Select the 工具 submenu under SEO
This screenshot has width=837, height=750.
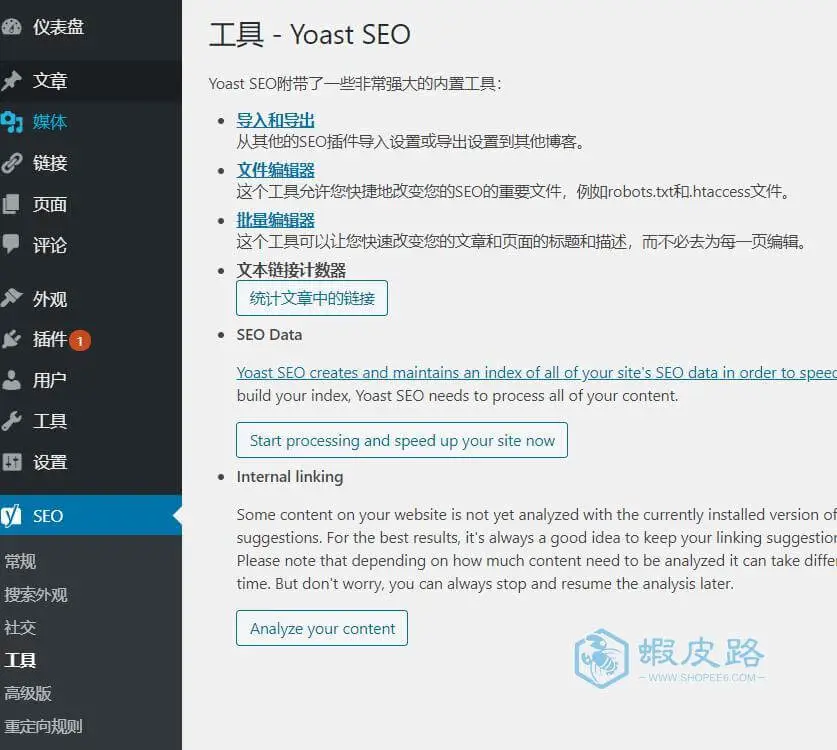[x=20, y=660]
